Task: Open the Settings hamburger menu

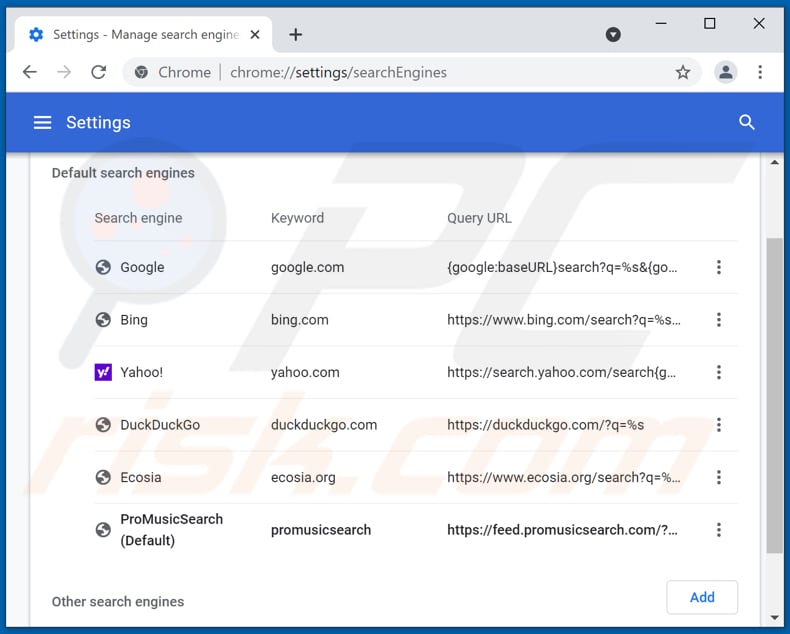Action: [x=42, y=122]
